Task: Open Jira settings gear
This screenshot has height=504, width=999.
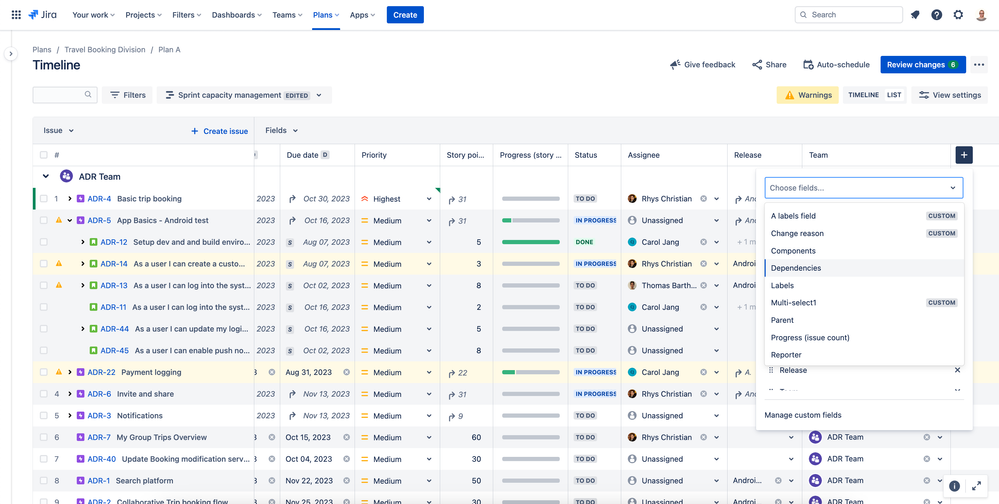Action: click(x=958, y=15)
